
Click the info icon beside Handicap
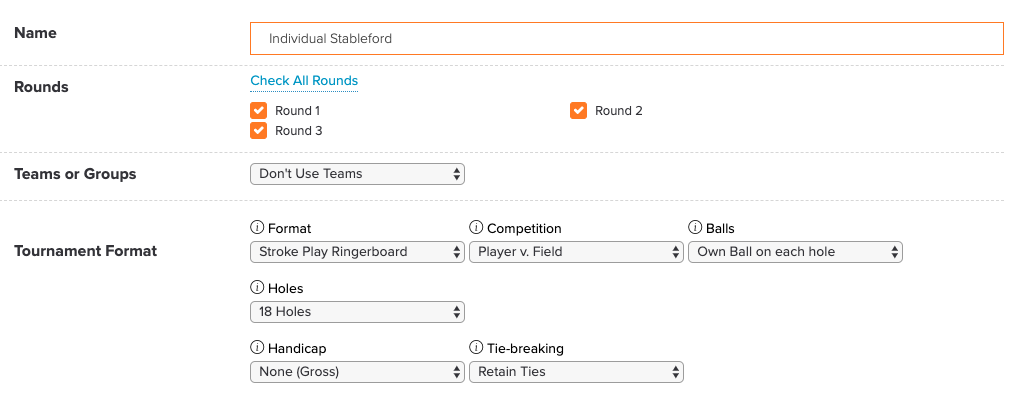coord(257,348)
